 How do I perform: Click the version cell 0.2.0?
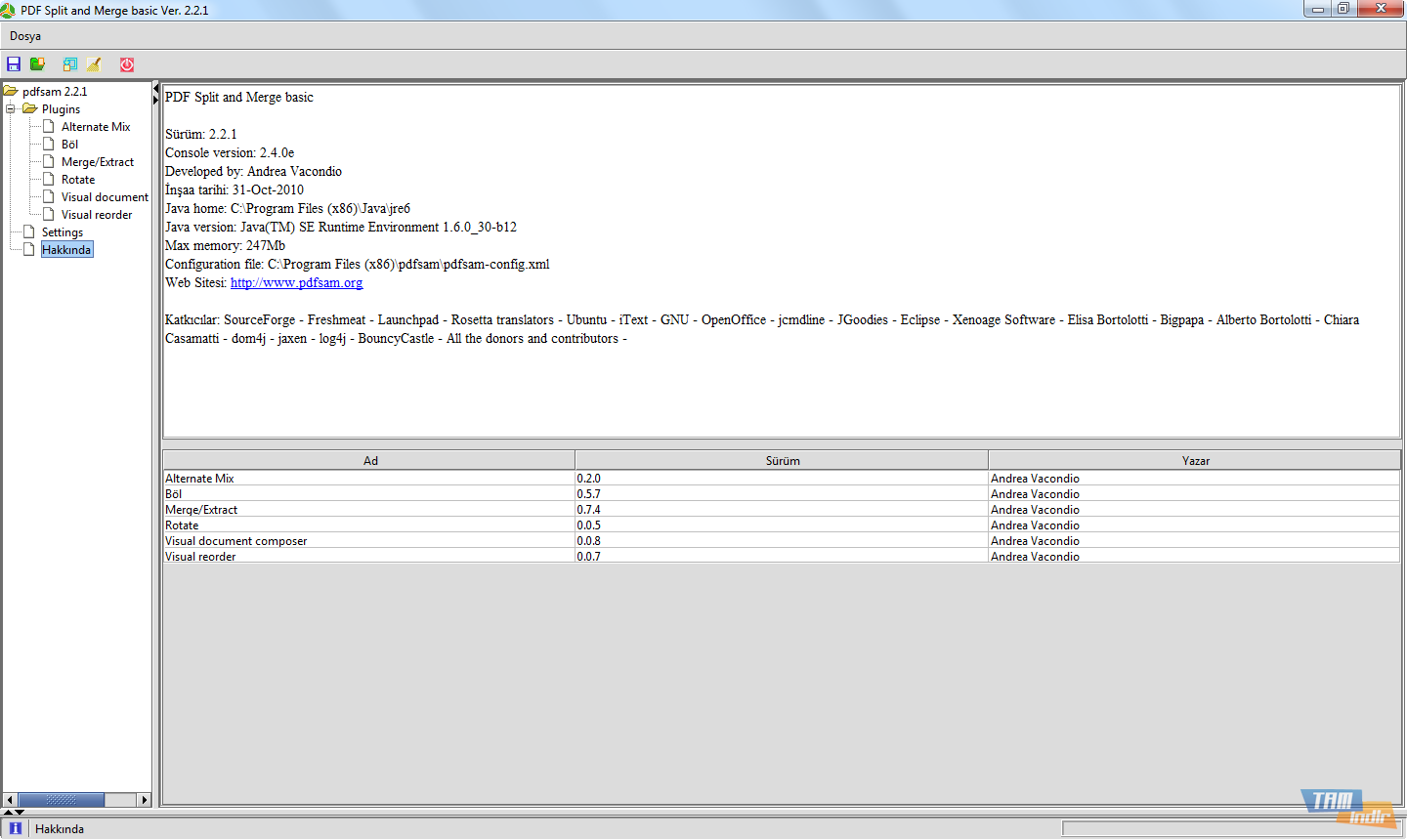tap(782, 479)
